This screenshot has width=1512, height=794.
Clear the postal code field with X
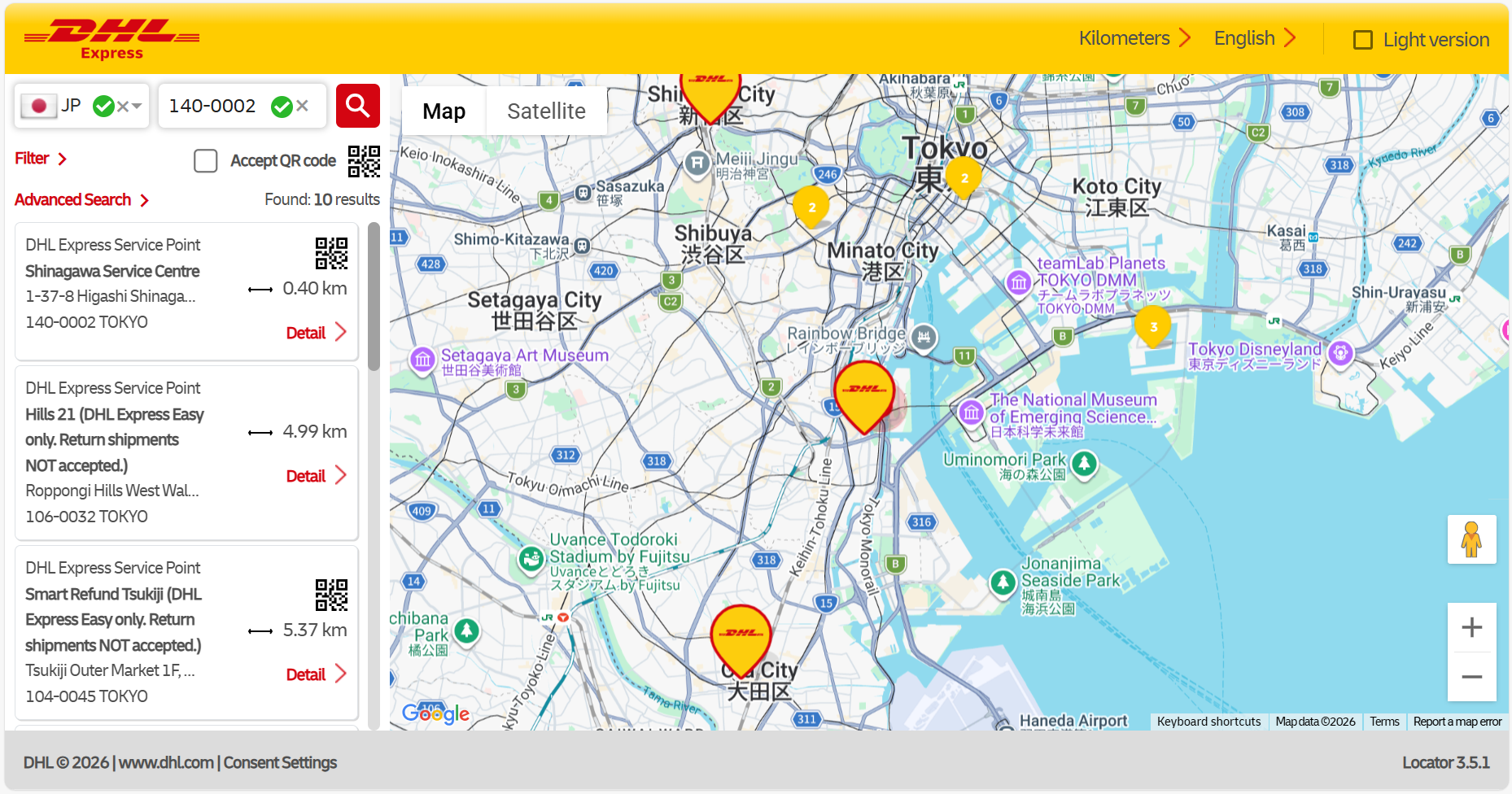(303, 106)
